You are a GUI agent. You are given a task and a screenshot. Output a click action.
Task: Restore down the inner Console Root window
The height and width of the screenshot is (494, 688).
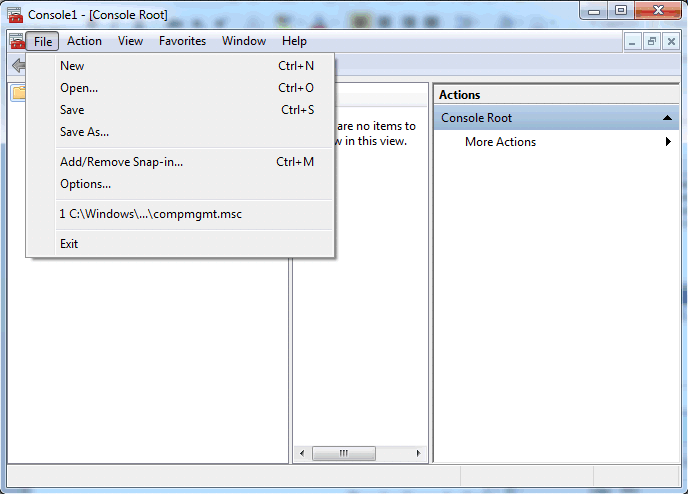651,41
